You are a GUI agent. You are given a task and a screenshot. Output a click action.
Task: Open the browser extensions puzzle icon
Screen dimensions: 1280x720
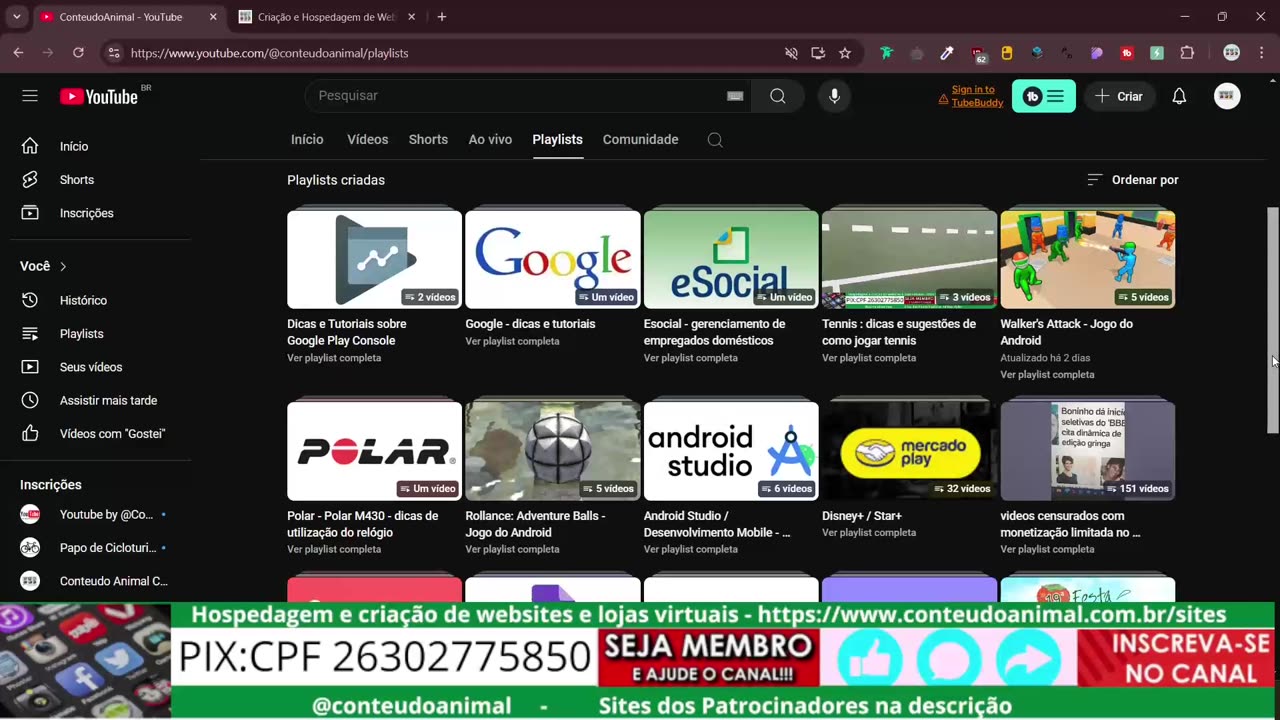point(1188,53)
